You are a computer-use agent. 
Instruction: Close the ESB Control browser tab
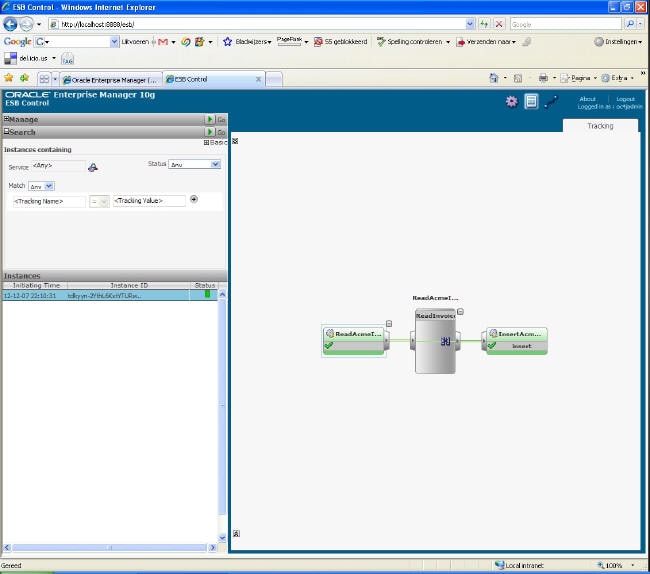click(x=258, y=79)
